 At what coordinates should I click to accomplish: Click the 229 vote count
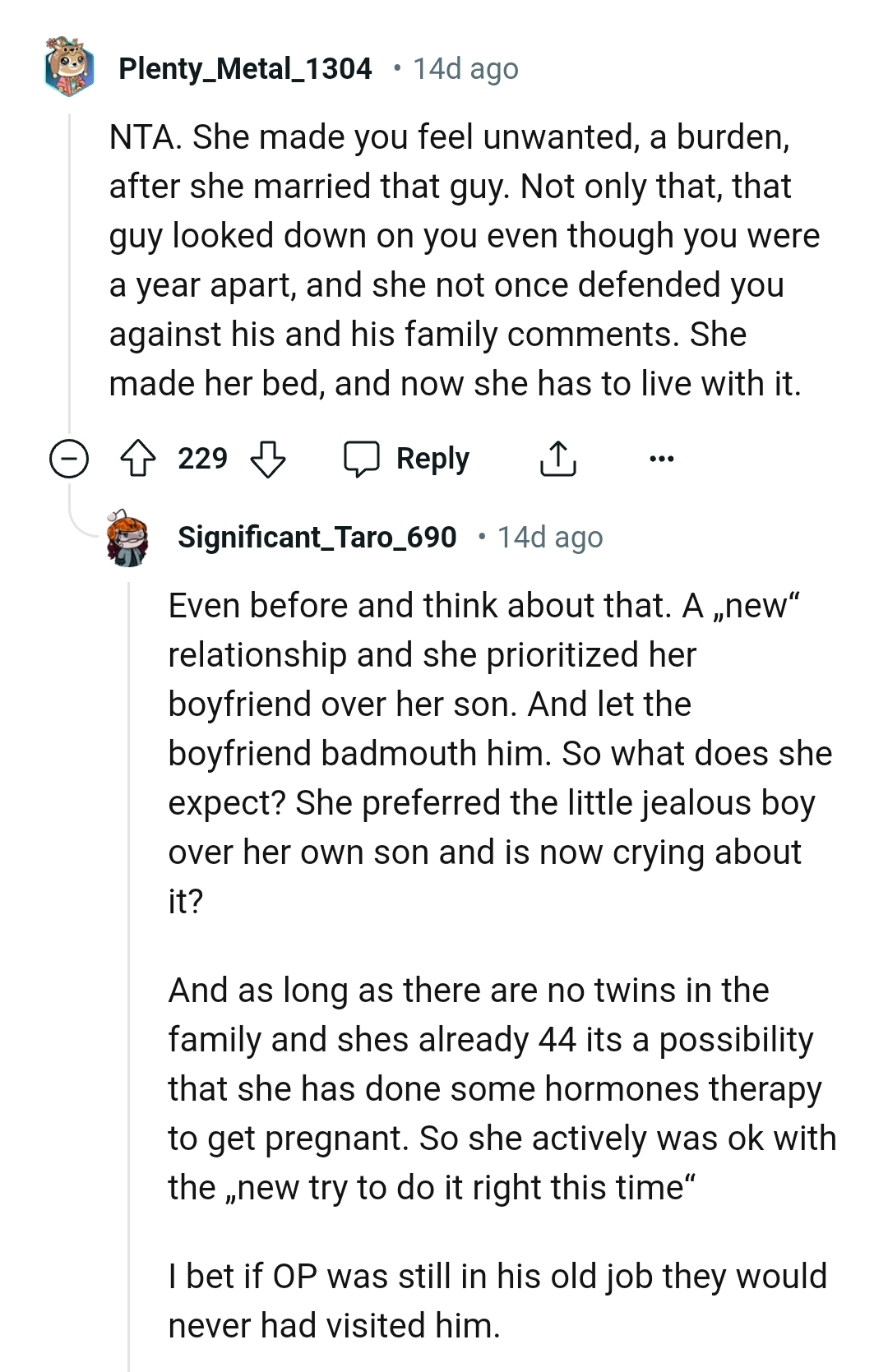click(202, 459)
